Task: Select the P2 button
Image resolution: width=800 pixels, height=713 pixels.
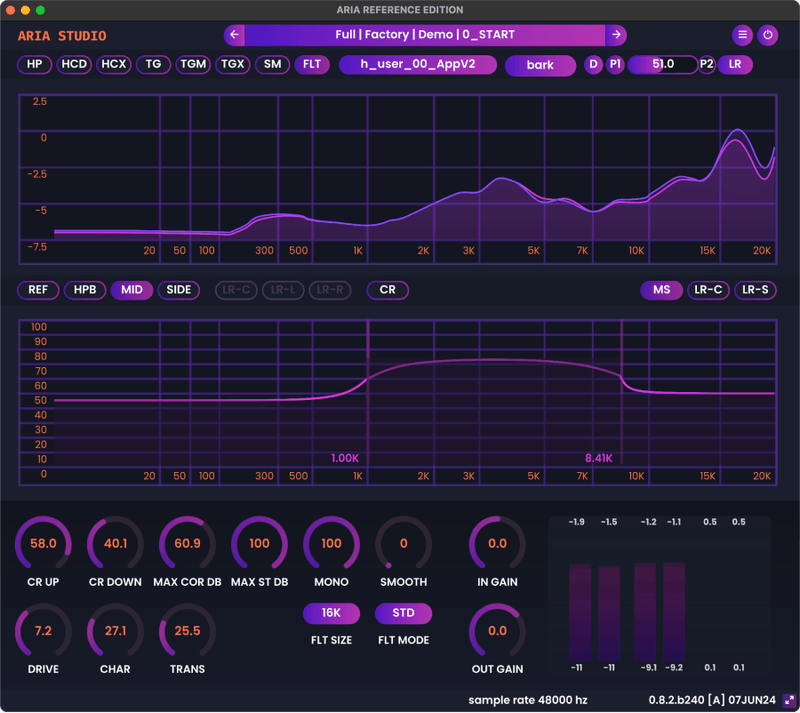Action: click(x=707, y=64)
